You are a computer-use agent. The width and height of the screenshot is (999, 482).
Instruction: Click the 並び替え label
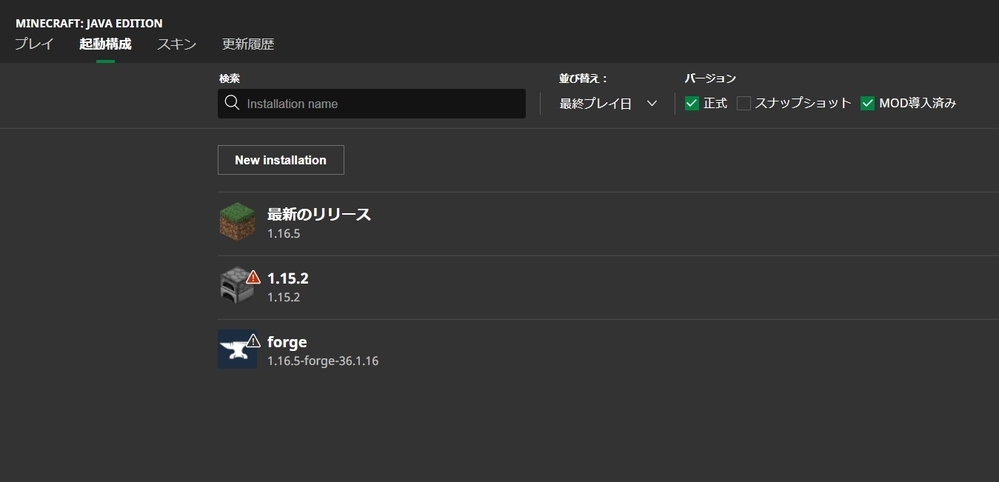pos(583,78)
